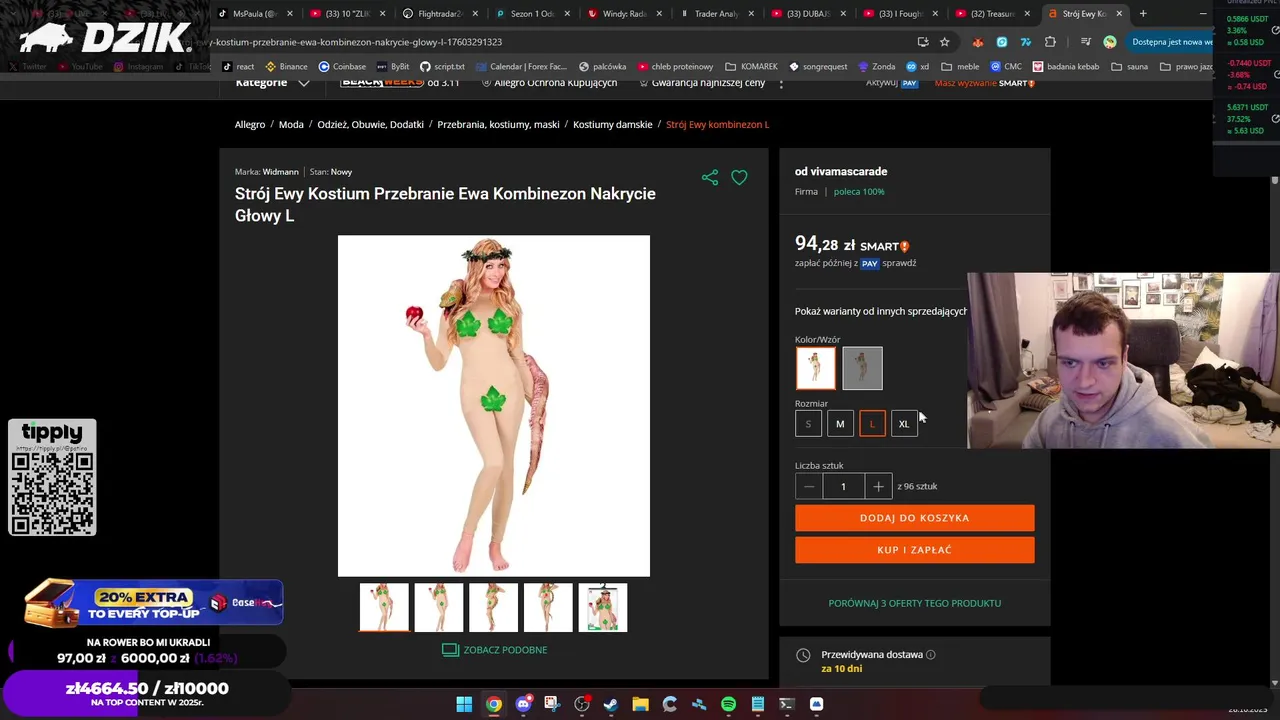Viewport: 1280px width, 720px height.
Task: Open Przebrania, kostiumy, maski breadcrumb
Action: [498, 125]
